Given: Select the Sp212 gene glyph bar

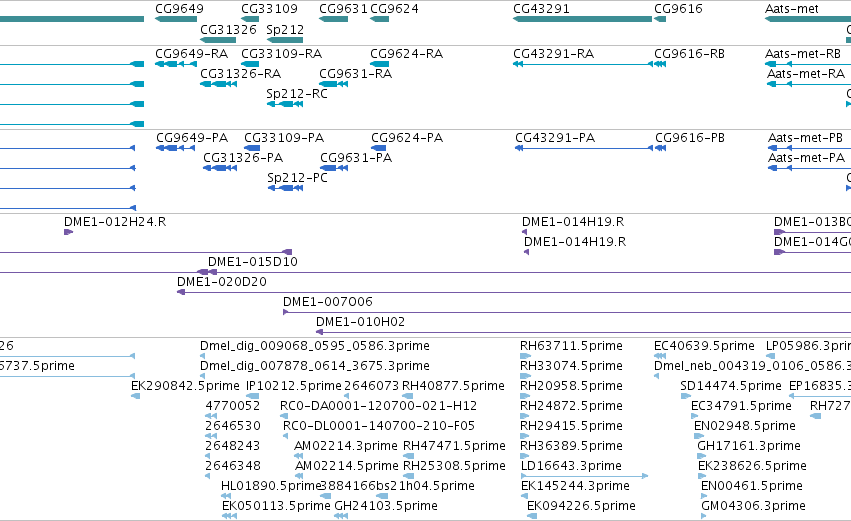Looking at the screenshot, I should tap(285, 40).
